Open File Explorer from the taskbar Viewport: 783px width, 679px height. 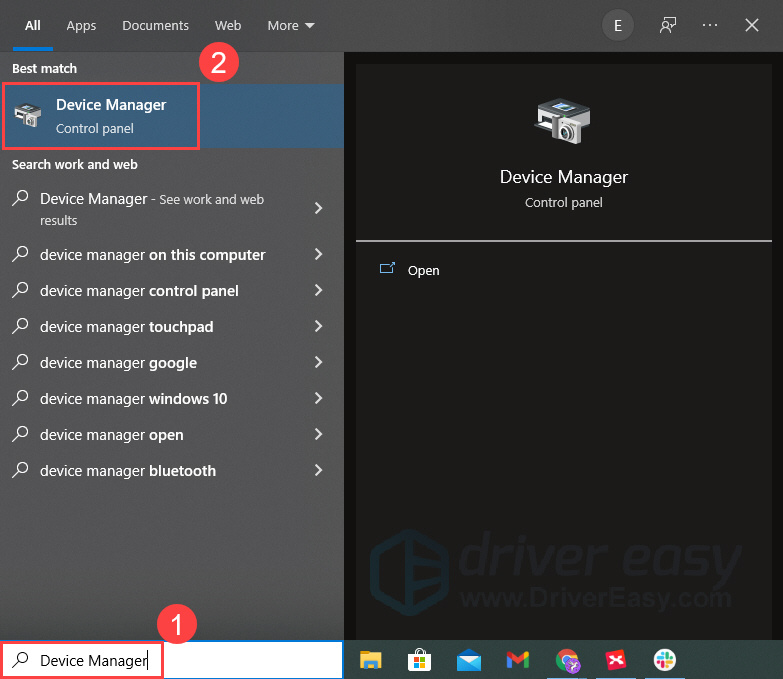[371, 660]
